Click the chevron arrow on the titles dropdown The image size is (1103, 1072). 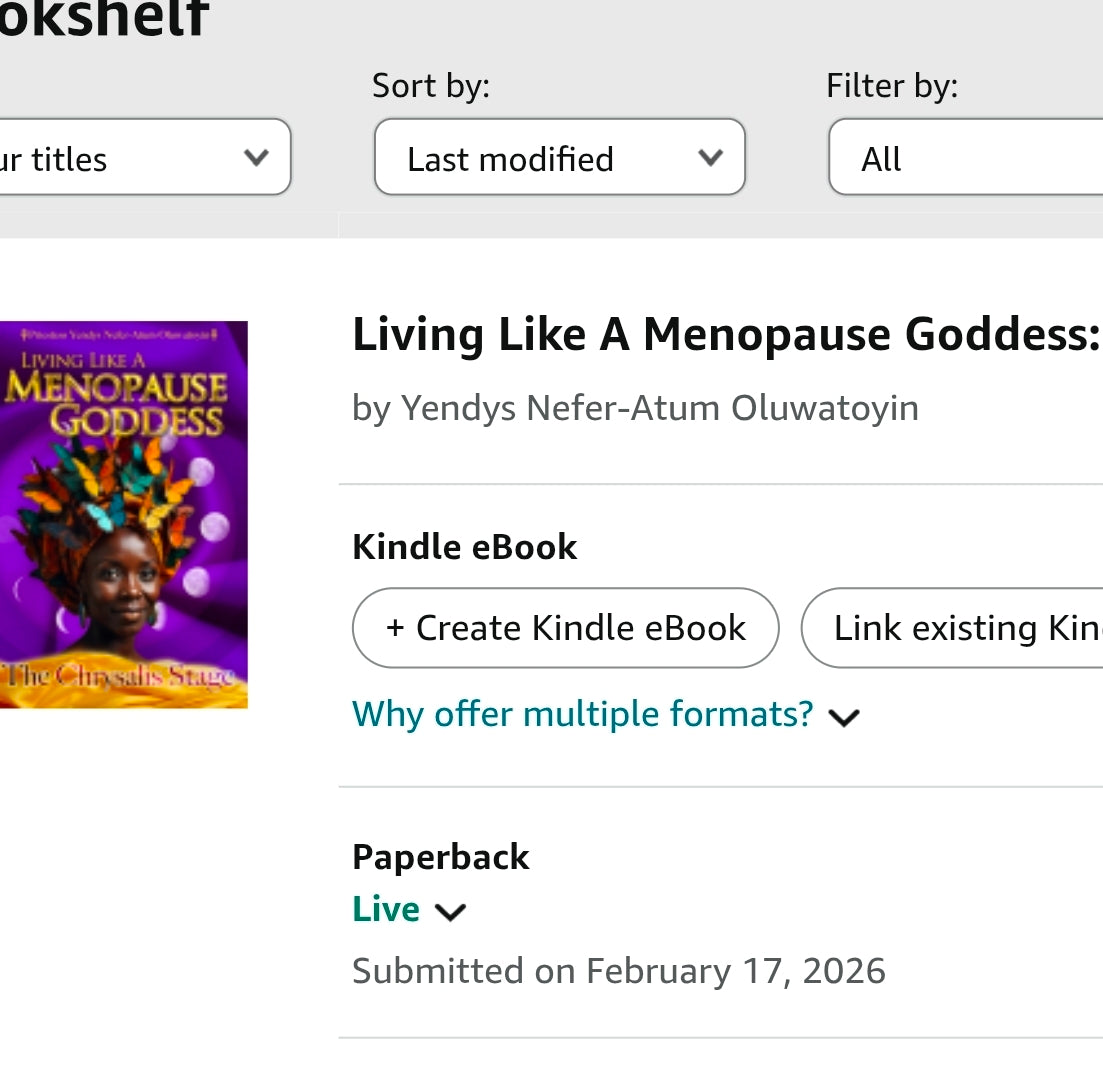tap(256, 158)
